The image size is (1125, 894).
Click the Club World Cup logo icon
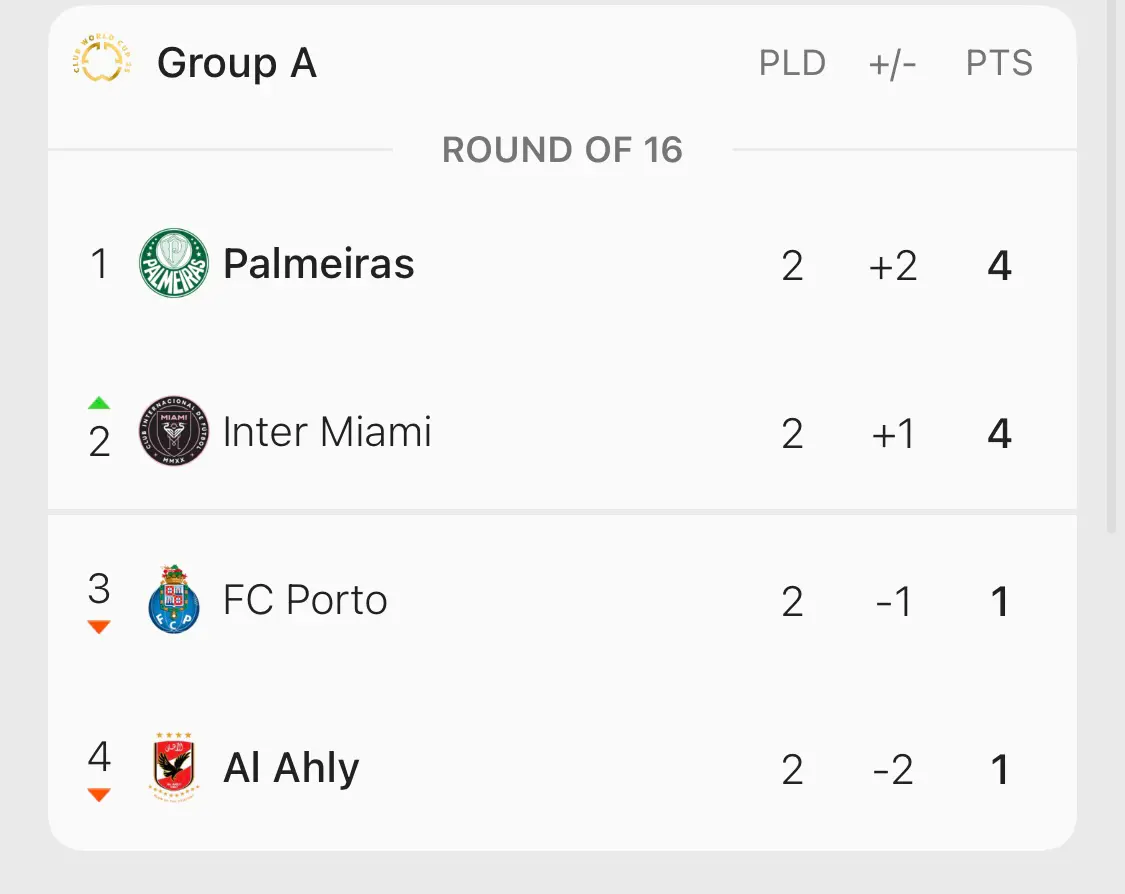point(102,57)
